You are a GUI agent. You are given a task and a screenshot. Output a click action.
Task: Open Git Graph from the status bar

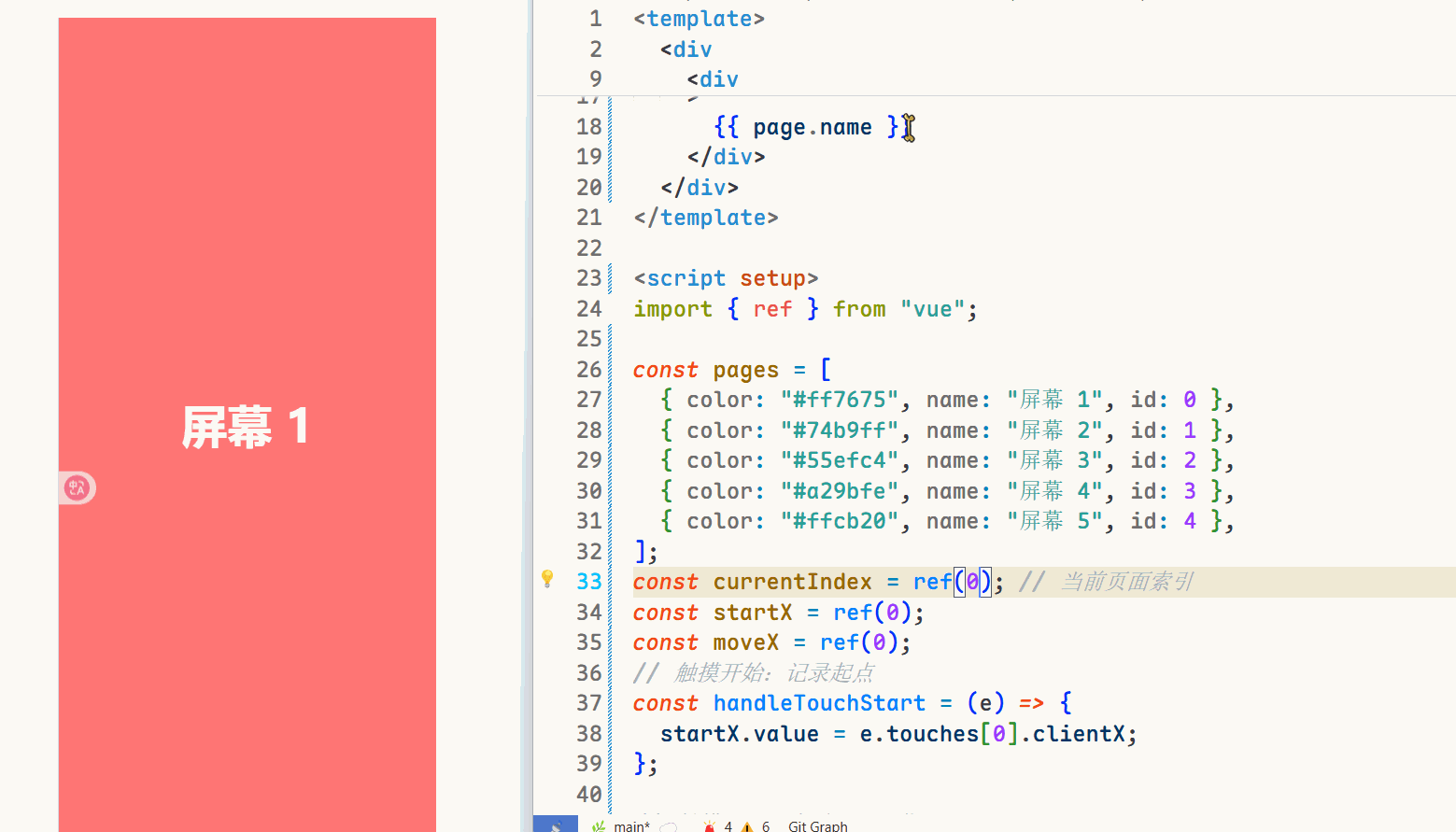818,826
